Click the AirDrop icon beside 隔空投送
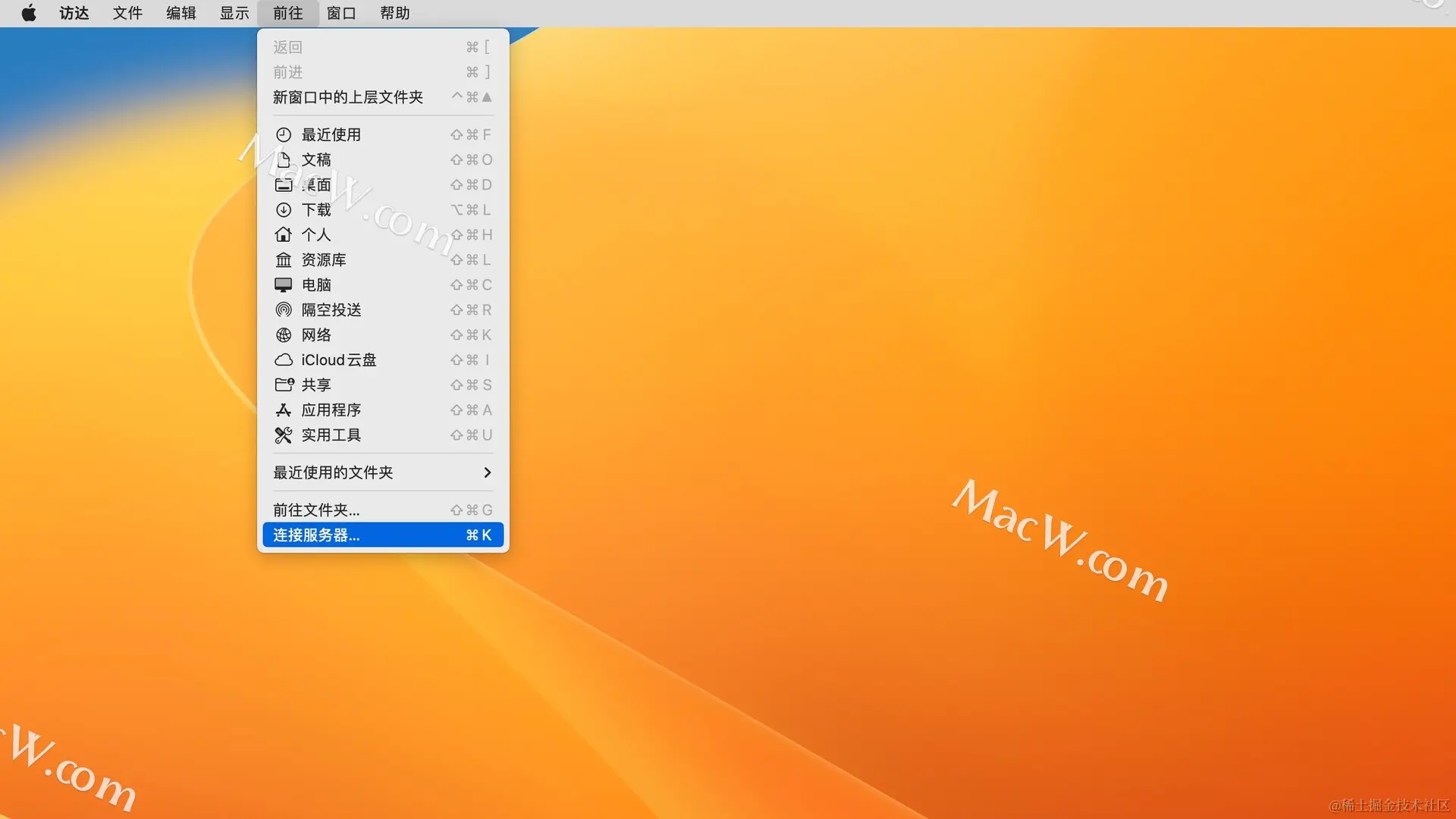The width and height of the screenshot is (1456, 819). [x=284, y=310]
